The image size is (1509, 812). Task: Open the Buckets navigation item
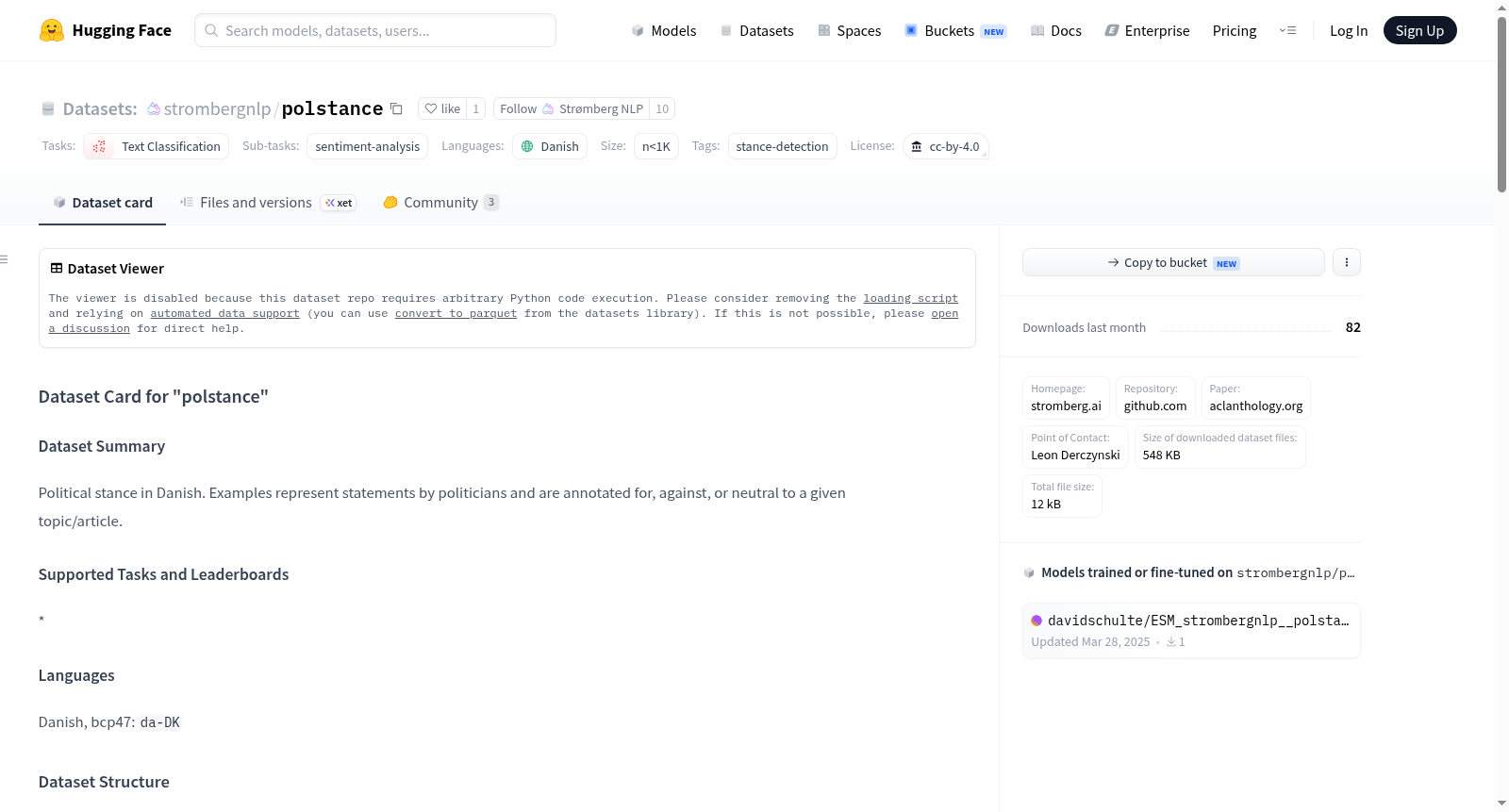click(955, 30)
